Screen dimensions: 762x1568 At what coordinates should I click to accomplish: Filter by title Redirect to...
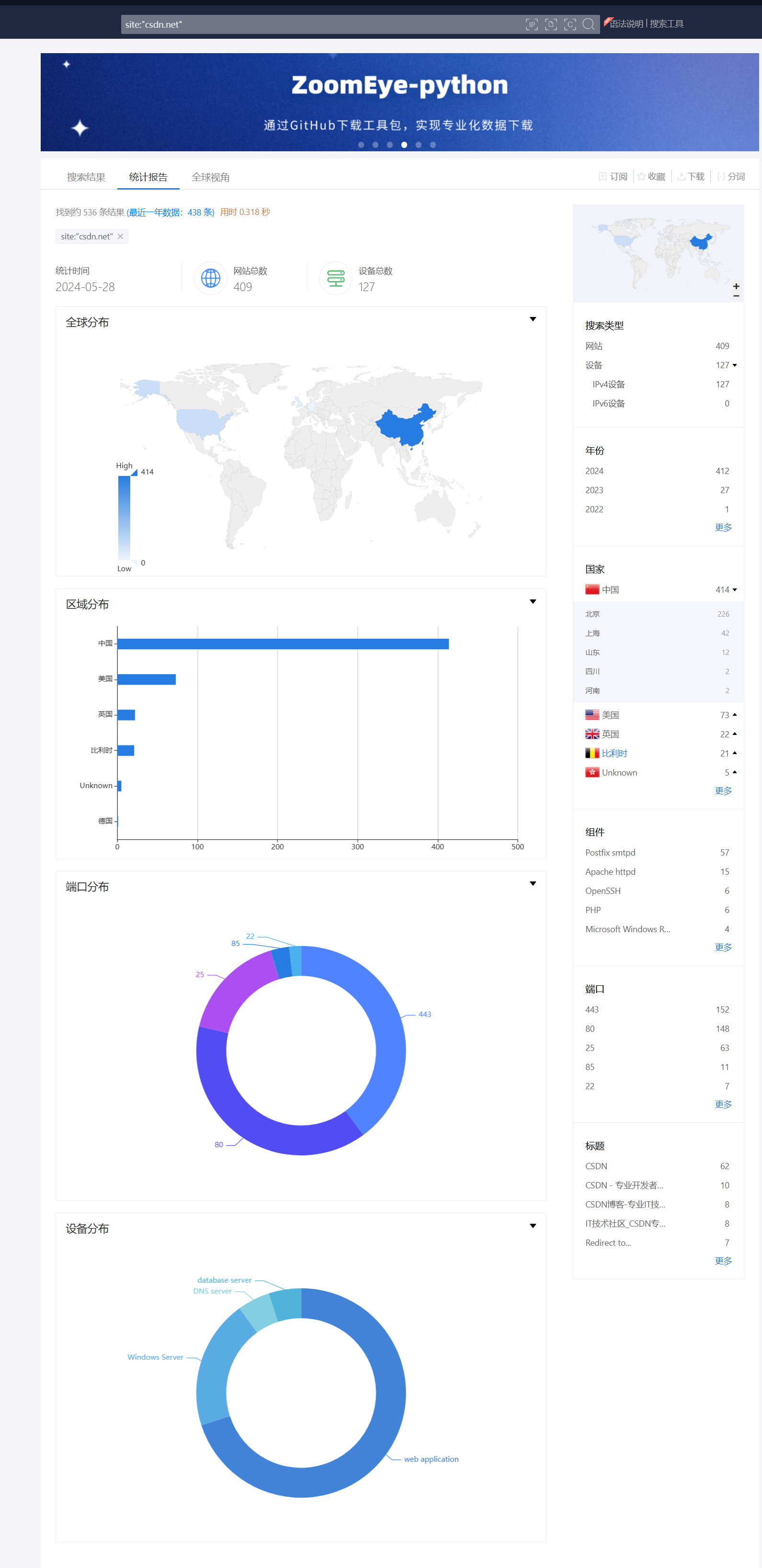pyautogui.click(x=657, y=1243)
